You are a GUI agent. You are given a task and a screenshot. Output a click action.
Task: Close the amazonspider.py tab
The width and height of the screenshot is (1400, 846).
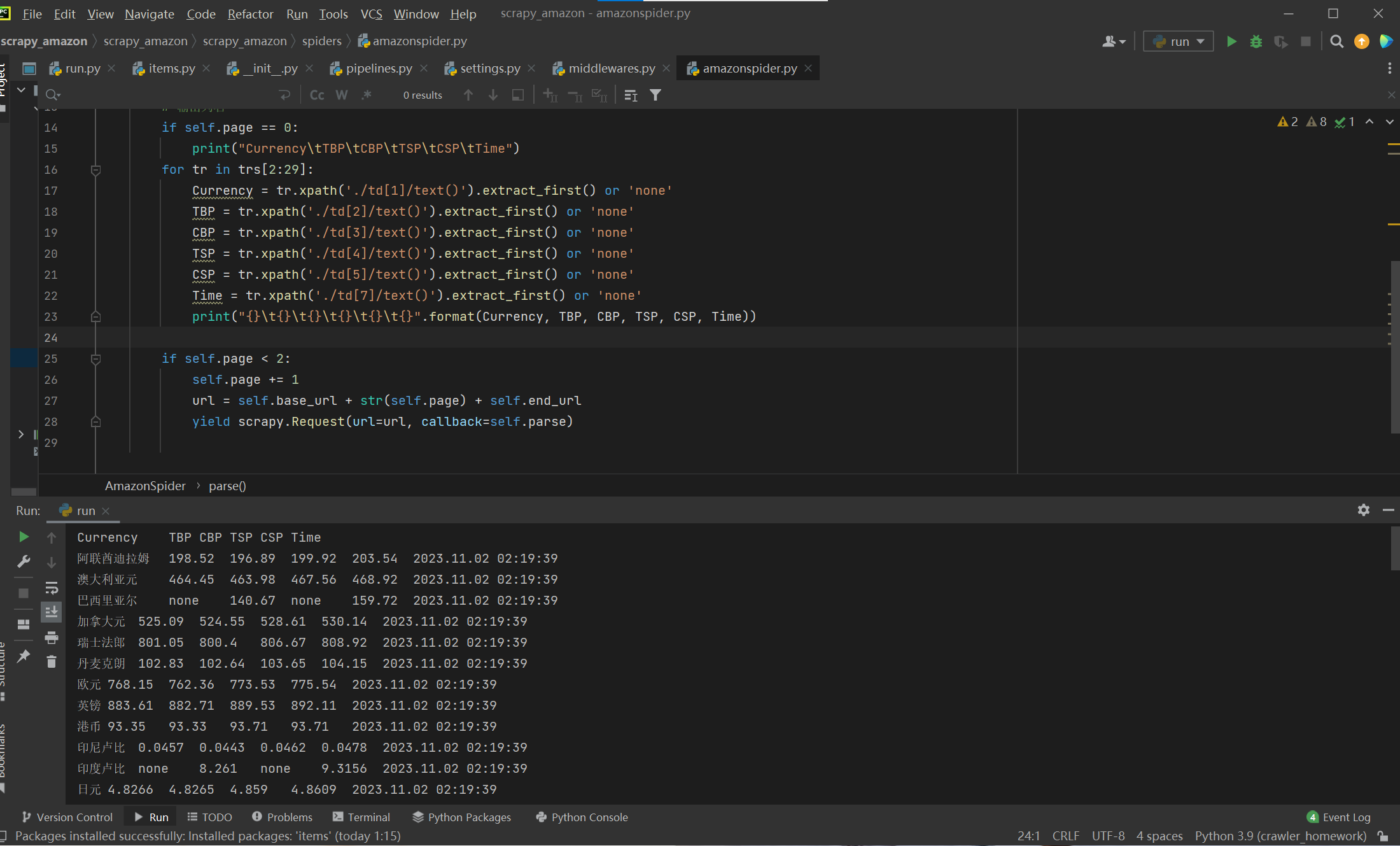pos(808,68)
